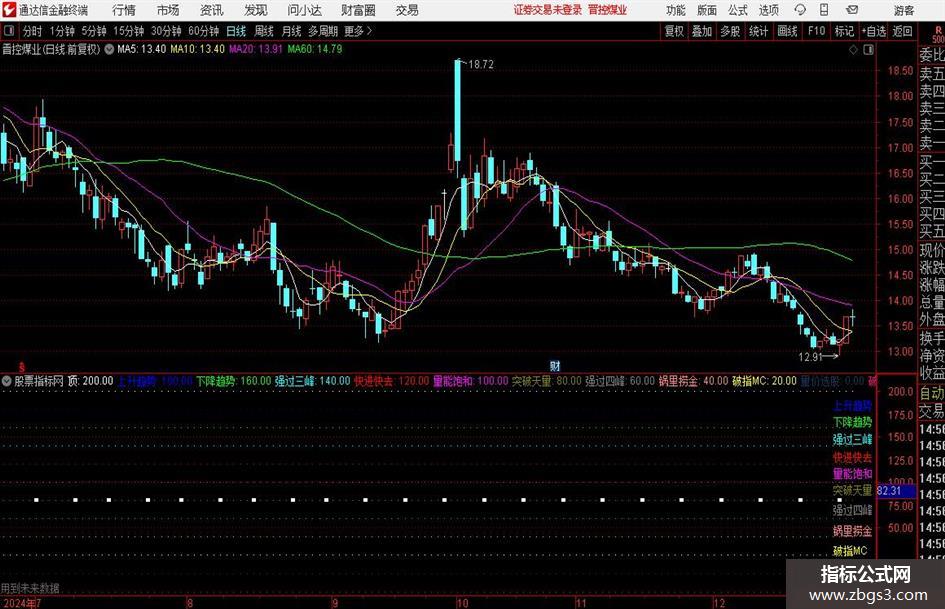Open the 财富圈 menu

click(x=358, y=10)
